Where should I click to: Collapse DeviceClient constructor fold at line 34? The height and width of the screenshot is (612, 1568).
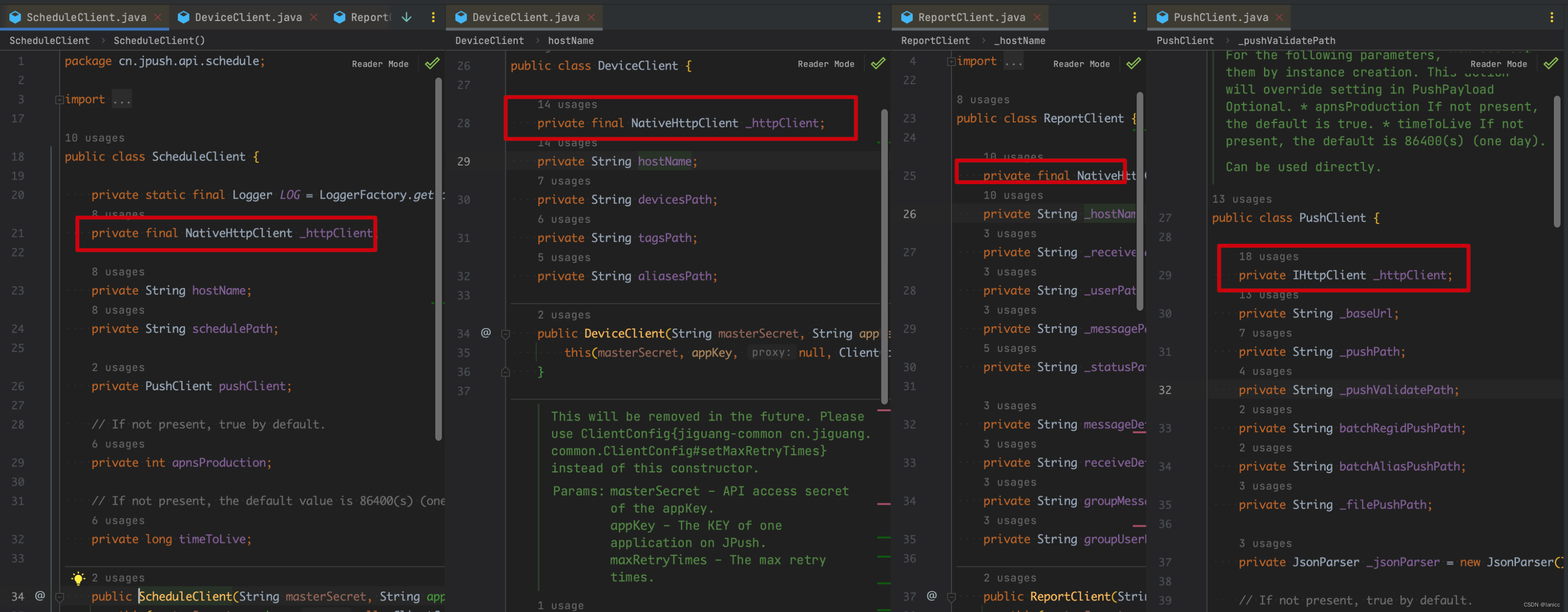(x=505, y=333)
